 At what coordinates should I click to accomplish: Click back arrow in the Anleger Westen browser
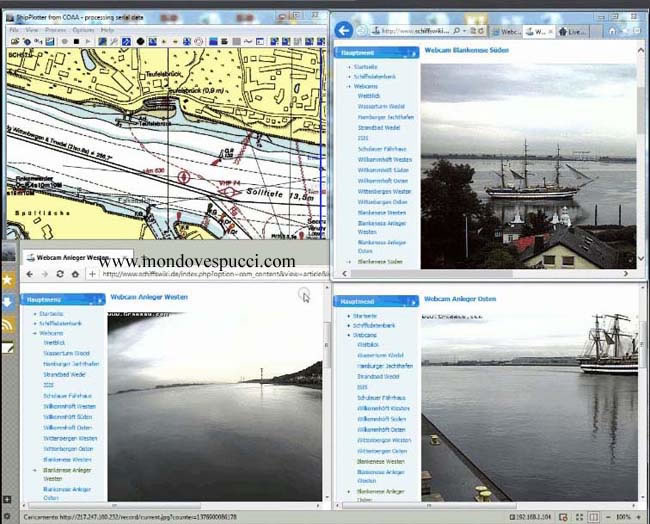tap(29, 274)
